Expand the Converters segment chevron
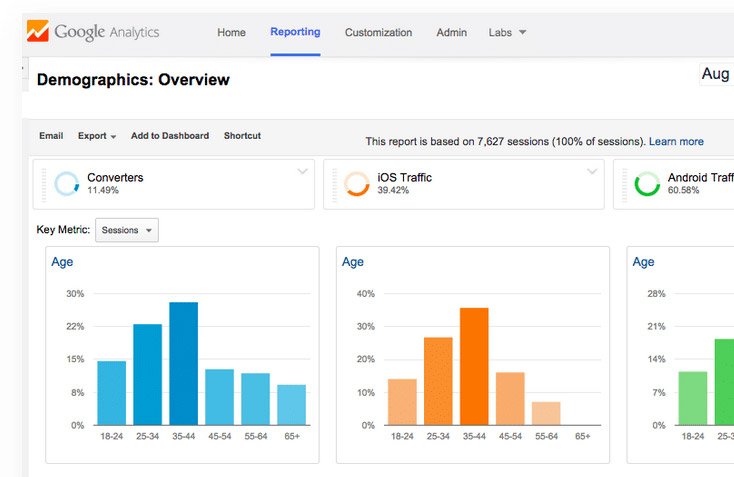 302,171
